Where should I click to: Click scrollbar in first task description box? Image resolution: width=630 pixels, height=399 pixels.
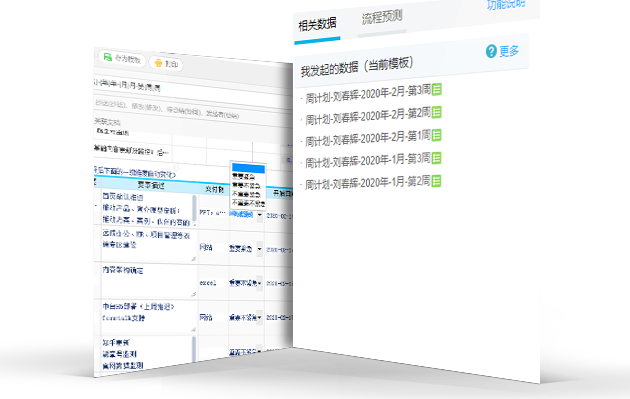tap(194, 209)
